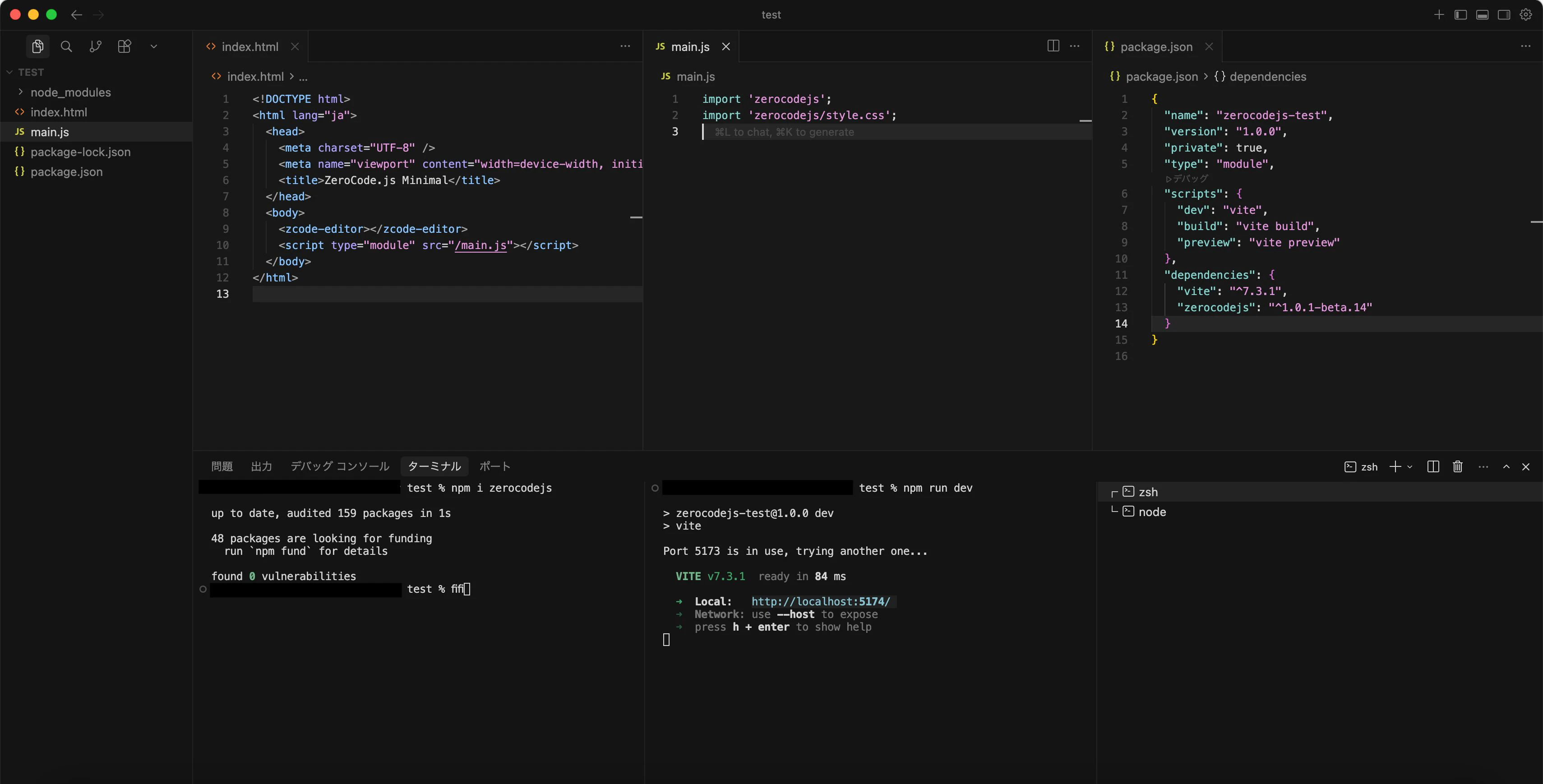Screen dimensions: 1543x784
Task: Open the 出力 panel tab
Action: point(261,466)
